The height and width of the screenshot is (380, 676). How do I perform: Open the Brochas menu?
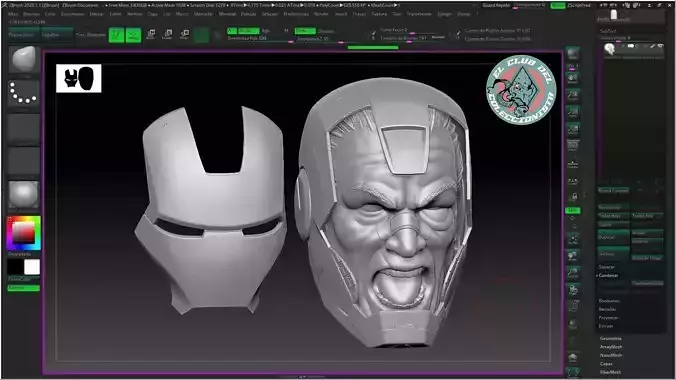pyautogui.click(x=31, y=14)
